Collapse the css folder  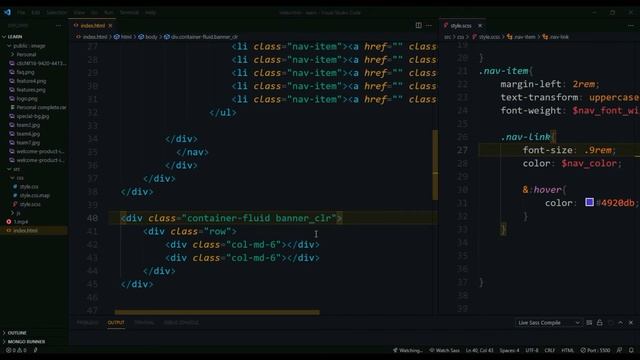click(x=17, y=178)
